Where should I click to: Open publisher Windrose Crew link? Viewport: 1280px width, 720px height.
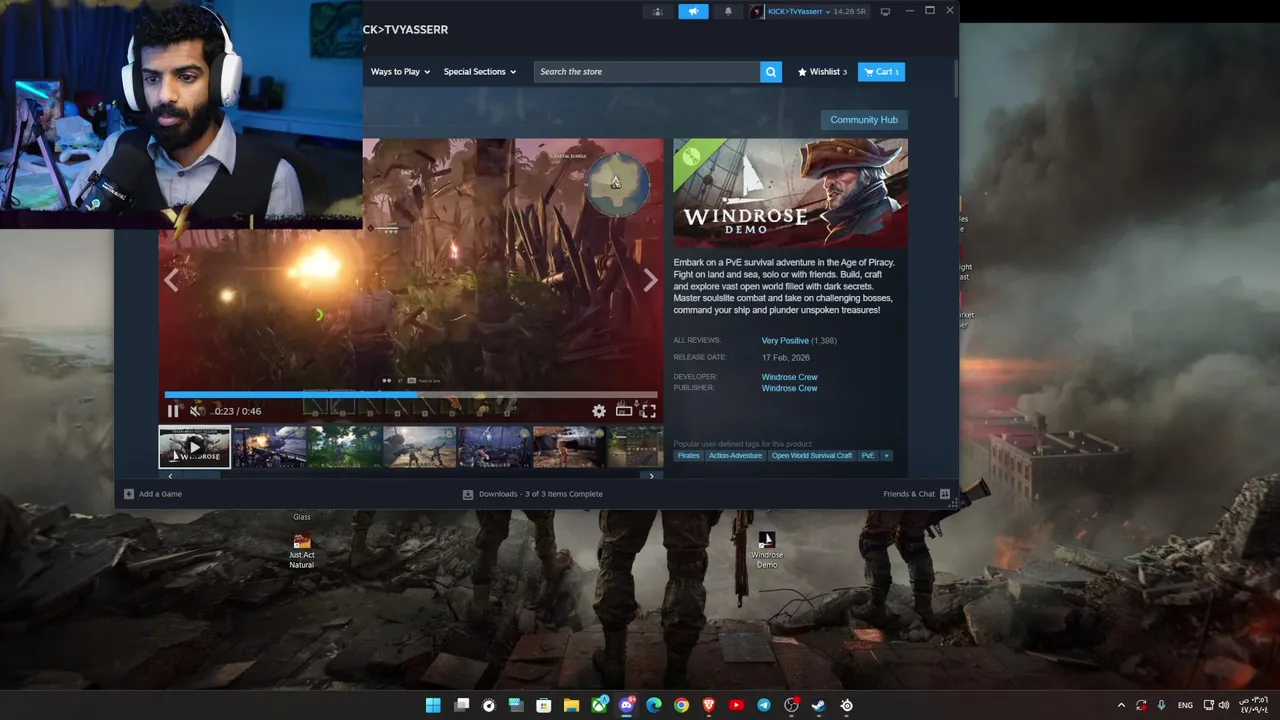click(x=789, y=388)
